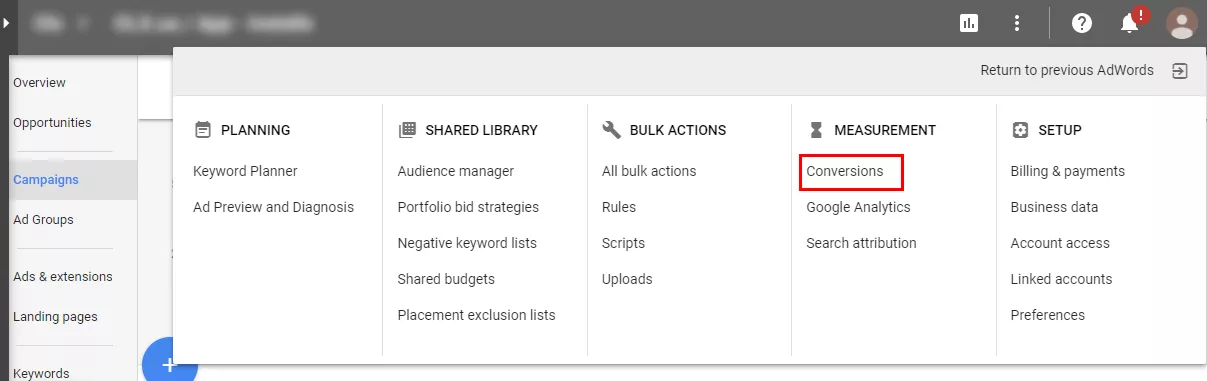Open the reports chart icon
Screen dimensions: 1207x381
point(968,23)
